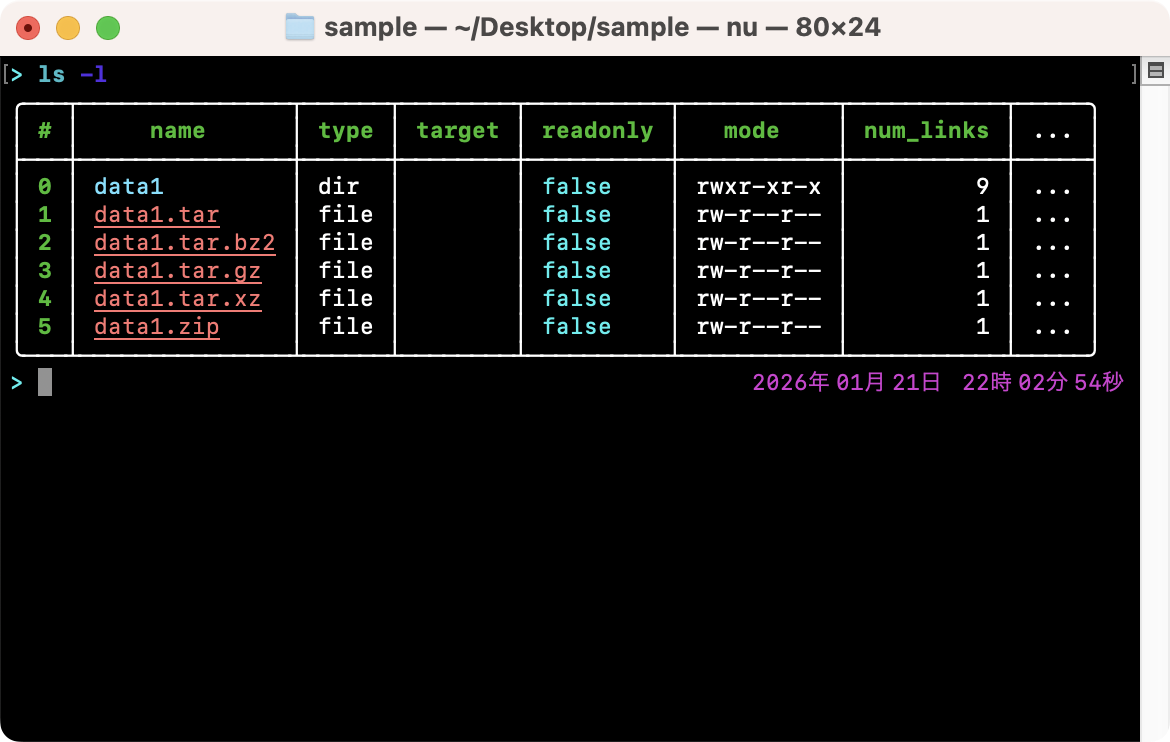Screen dimensions: 1170x742
Task: Expand the '...' header to show hidden columns
Action: click(1052, 131)
